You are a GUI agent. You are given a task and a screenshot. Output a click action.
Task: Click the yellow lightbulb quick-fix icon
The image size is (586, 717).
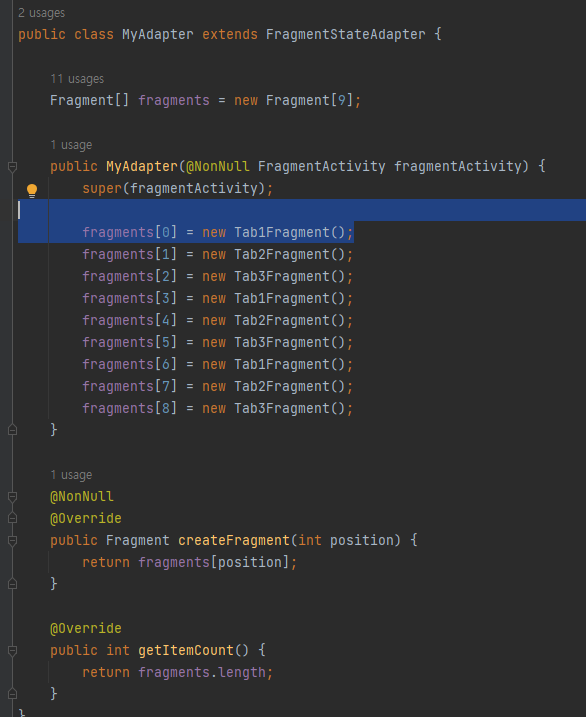coord(32,190)
